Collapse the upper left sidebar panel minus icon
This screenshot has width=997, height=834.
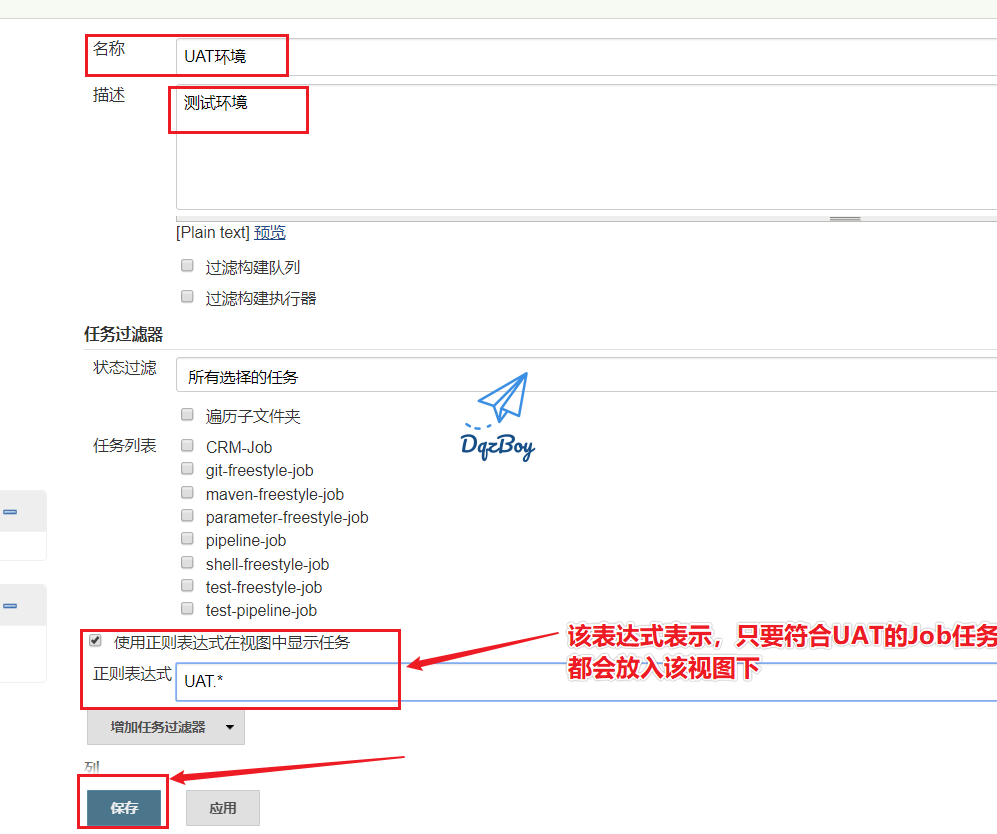pyautogui.click(x=10, y=511)
